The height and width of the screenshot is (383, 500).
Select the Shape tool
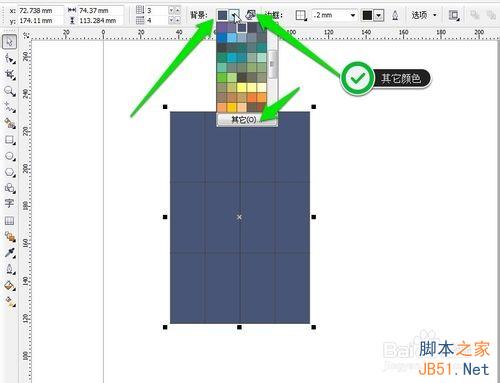coord(10,59)
